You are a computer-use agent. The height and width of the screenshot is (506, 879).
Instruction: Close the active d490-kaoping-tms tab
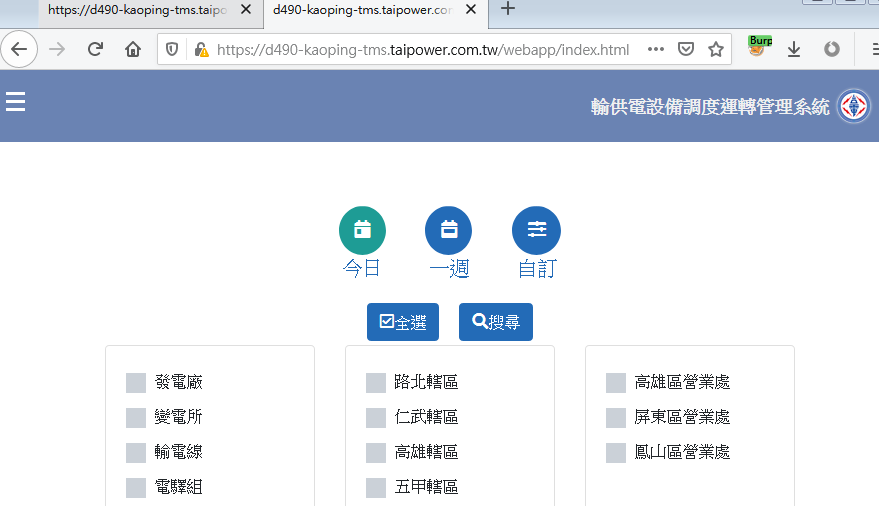(x=471, y=10)
